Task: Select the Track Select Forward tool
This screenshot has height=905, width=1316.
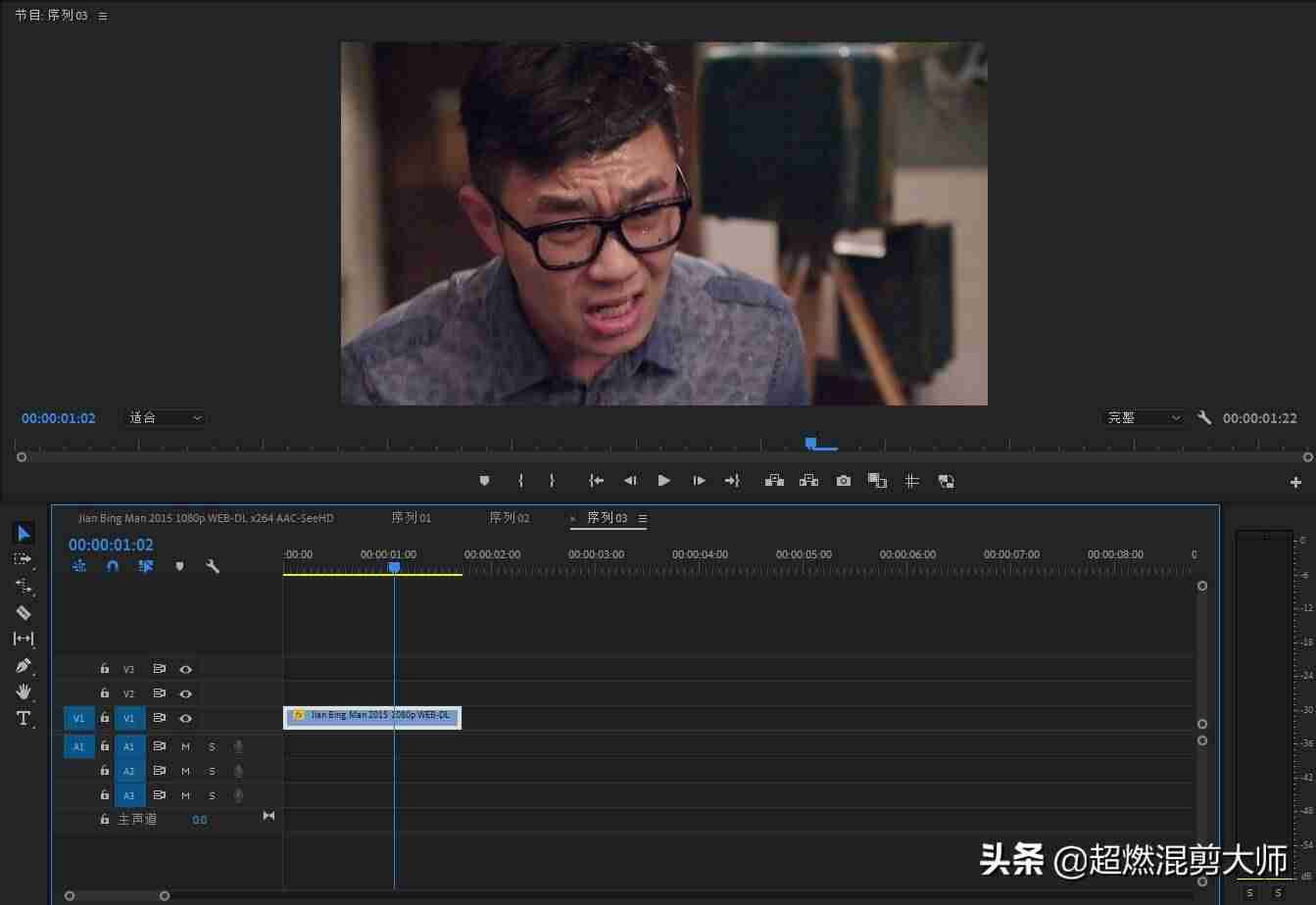Action: click(23, 559)
